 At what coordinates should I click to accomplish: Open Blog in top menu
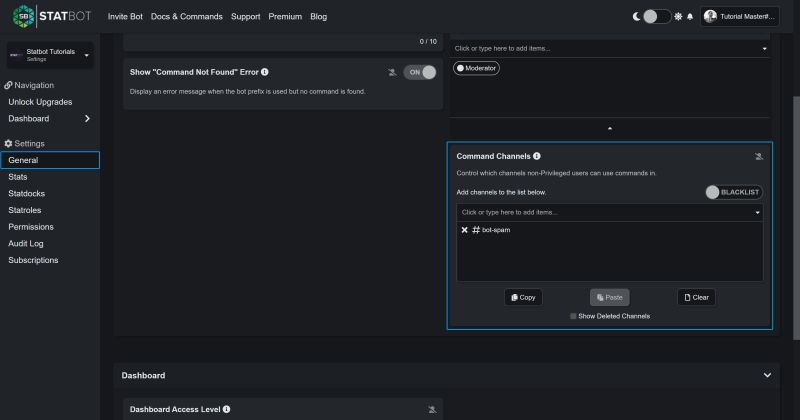(318, 17)
